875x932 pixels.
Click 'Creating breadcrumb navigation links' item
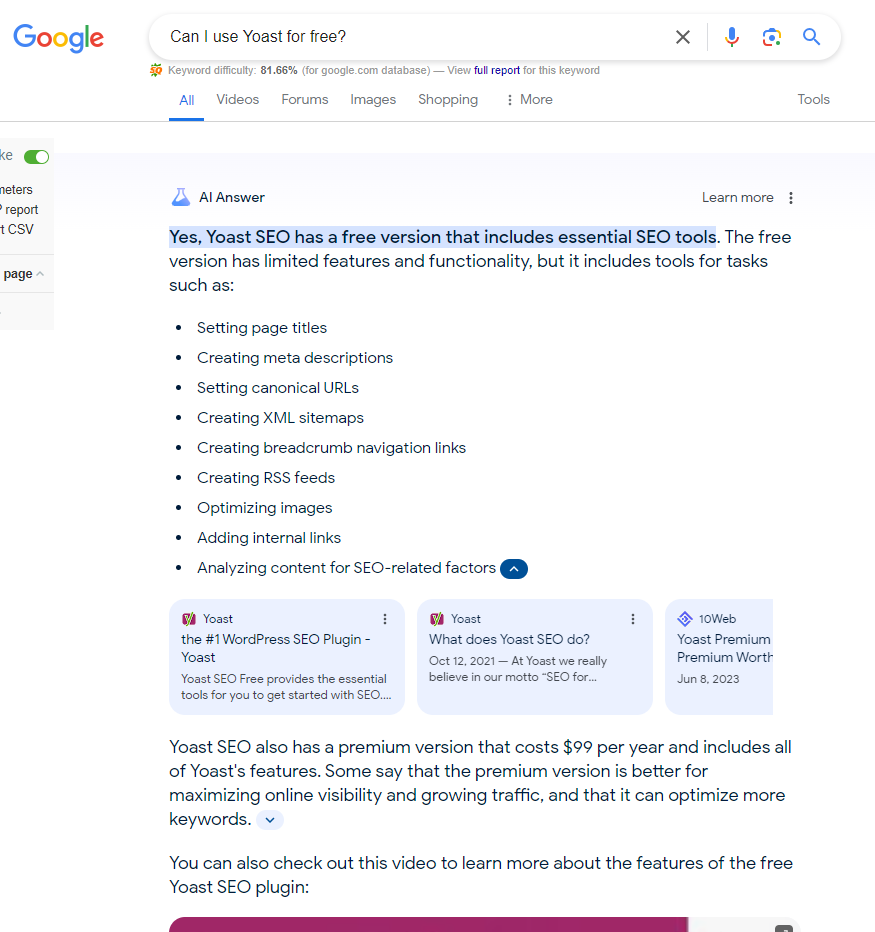(x=332, y=448)
